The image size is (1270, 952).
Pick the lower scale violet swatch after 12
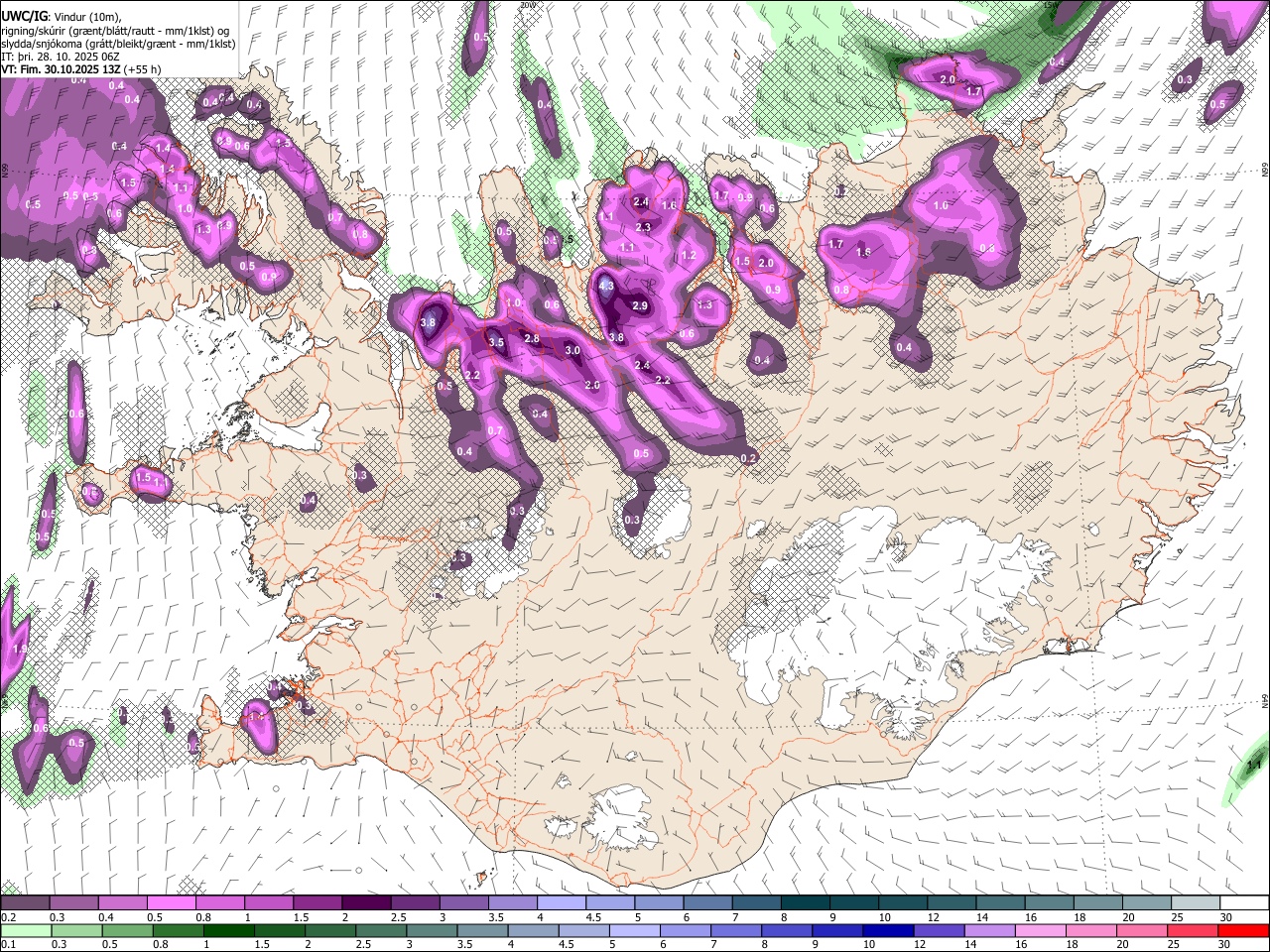pos(940,930)
